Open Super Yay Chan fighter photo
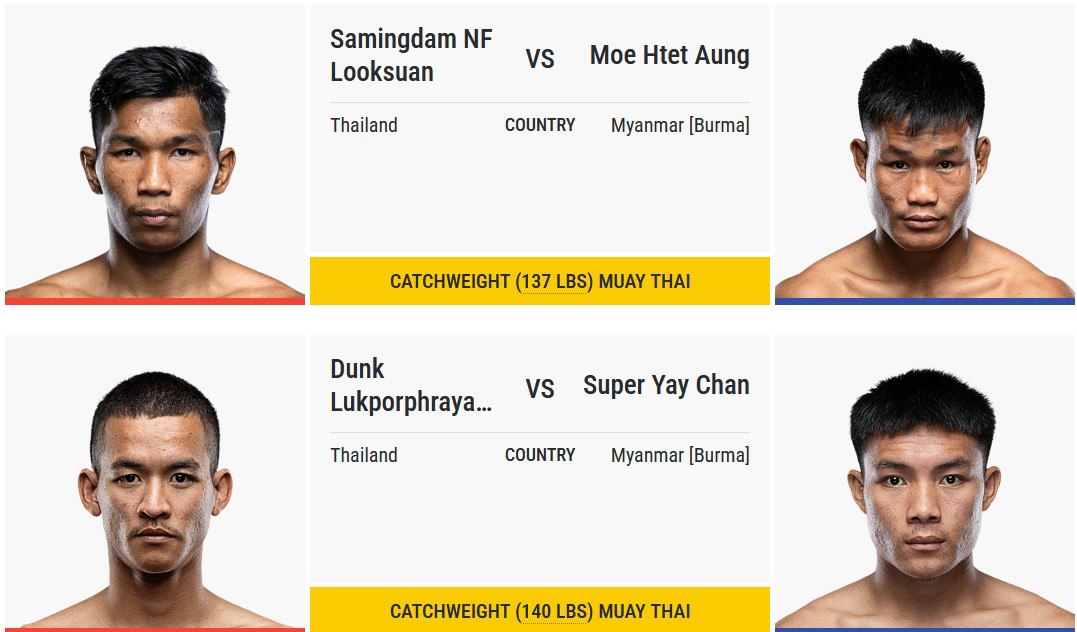The height and width of the screenshot is (632, 1077). [925, 482]
